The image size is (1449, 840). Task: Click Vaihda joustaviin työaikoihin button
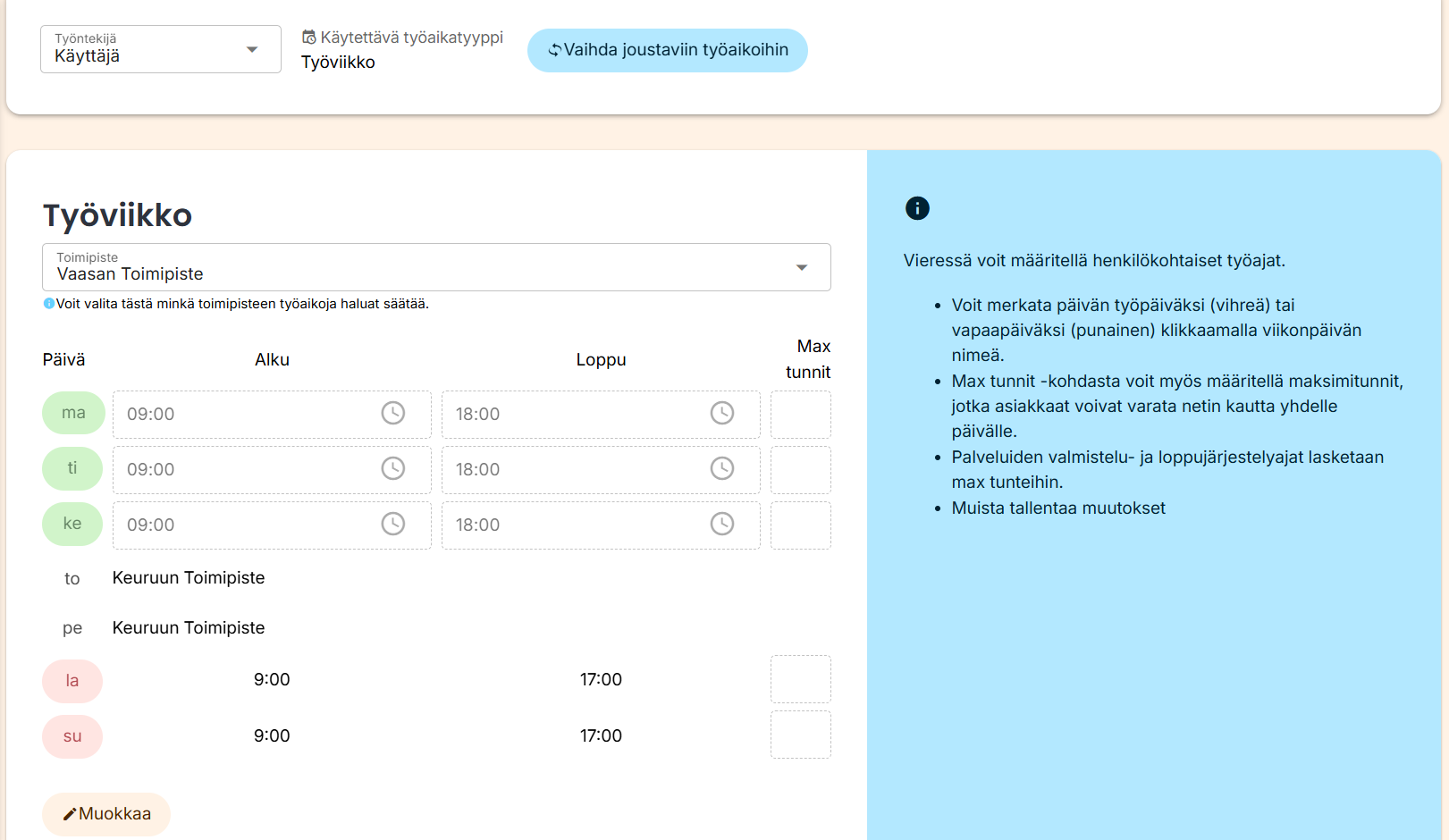[x=667, y=50]
